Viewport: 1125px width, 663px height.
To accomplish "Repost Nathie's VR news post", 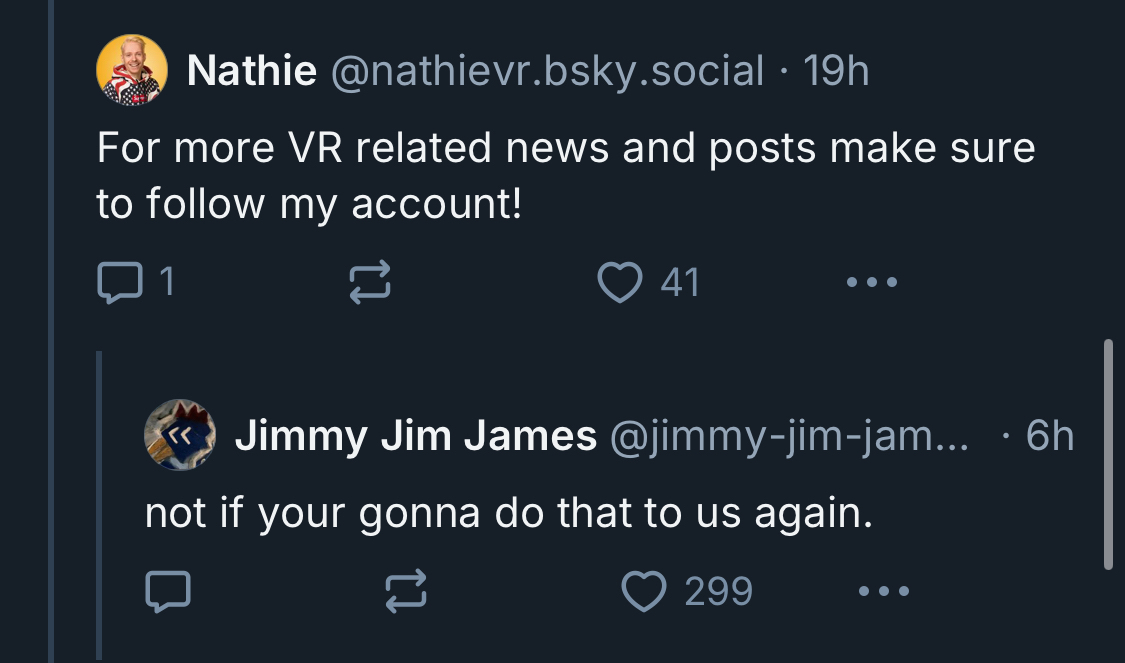I will 367,284.
